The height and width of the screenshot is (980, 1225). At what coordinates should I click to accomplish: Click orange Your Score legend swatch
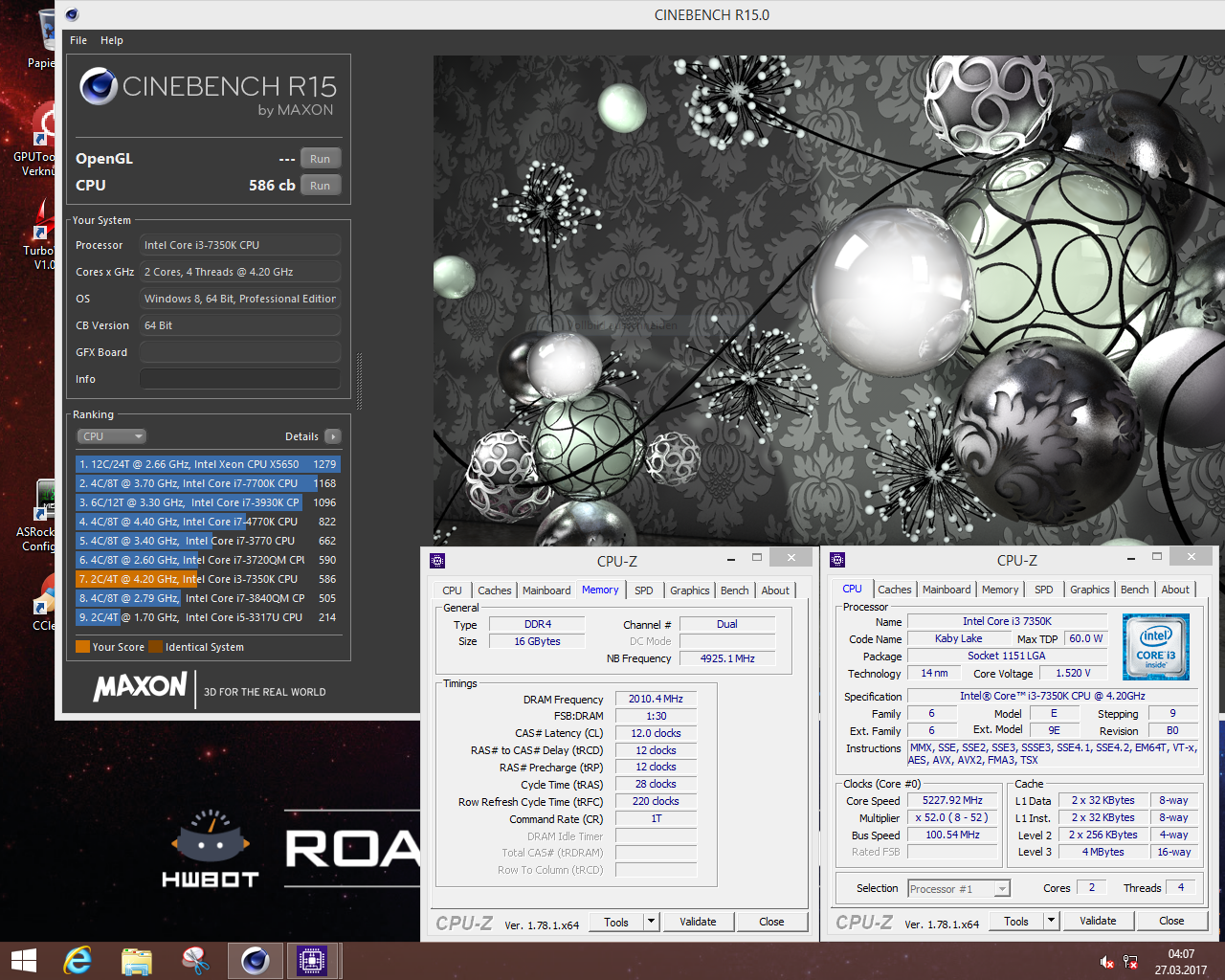coord(82,647)
